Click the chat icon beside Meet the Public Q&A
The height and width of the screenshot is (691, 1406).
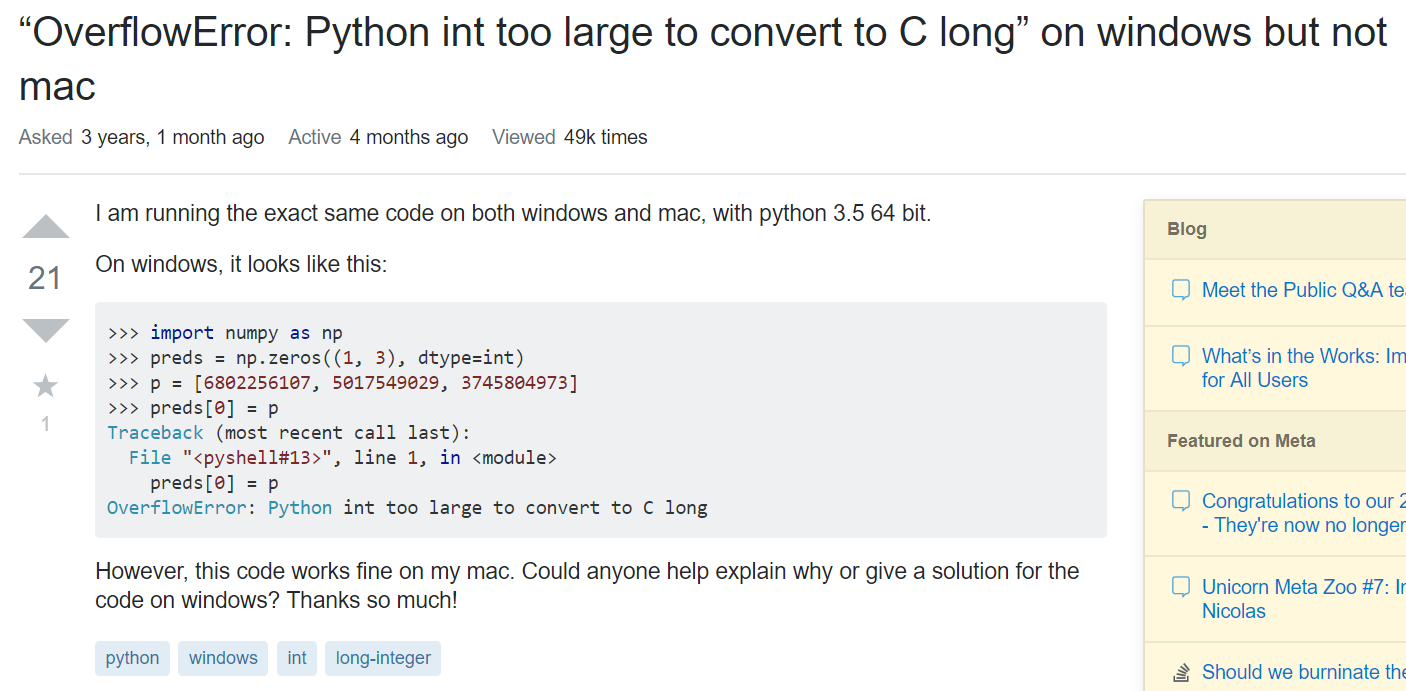[x=1180, y=290]
